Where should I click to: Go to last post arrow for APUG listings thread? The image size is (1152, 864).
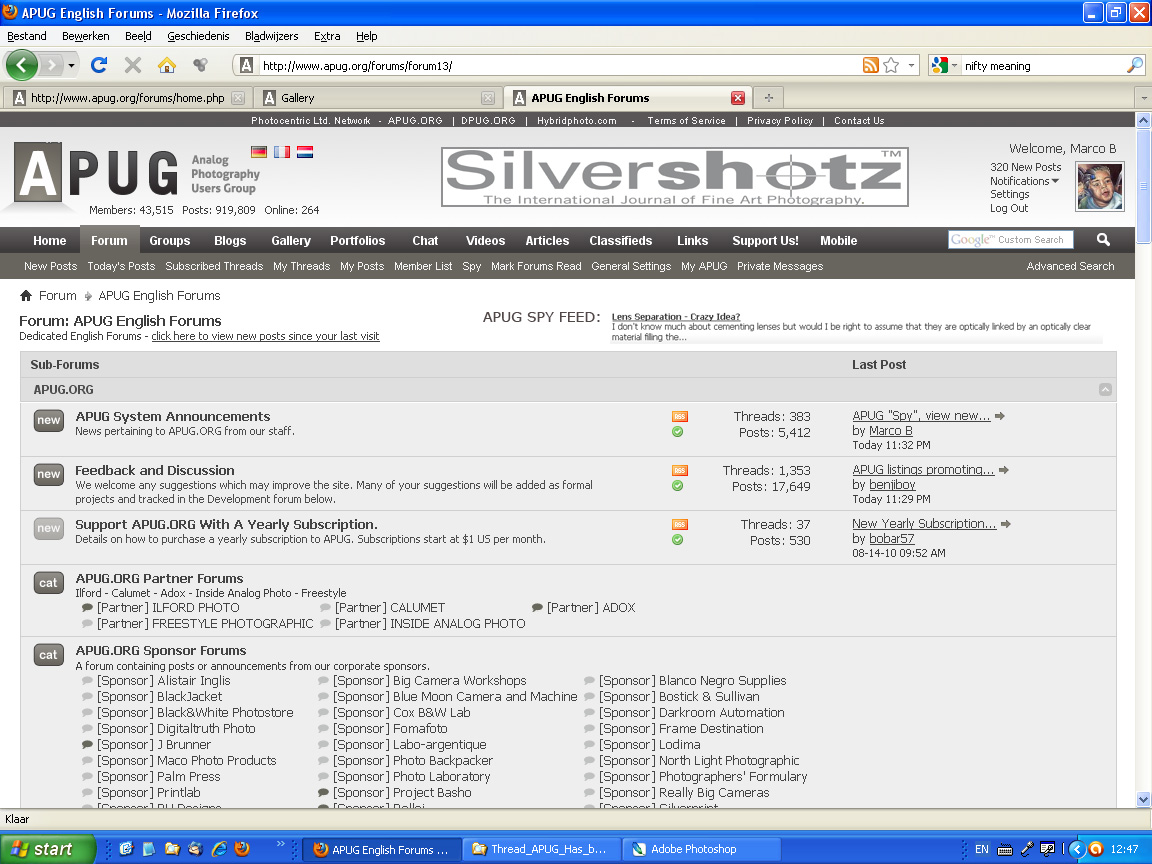point(1004,470)
